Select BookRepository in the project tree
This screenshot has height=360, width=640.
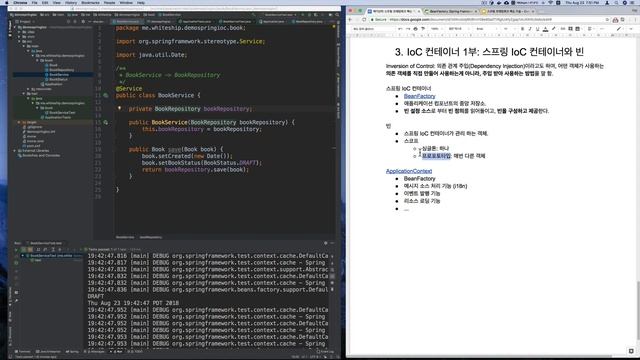(x=61, y=70)
